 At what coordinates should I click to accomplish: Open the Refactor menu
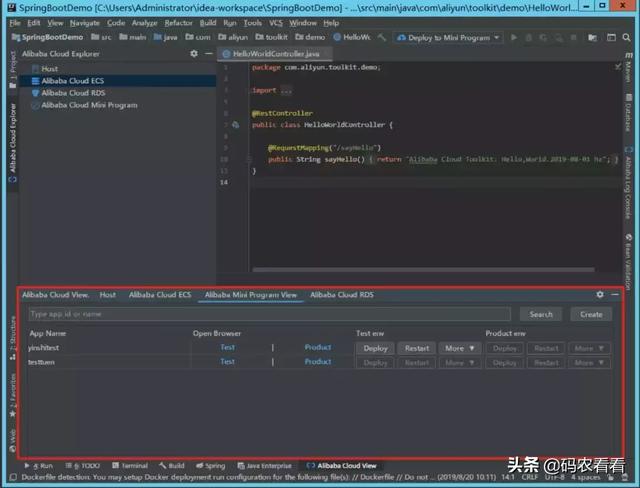point(178,22)
